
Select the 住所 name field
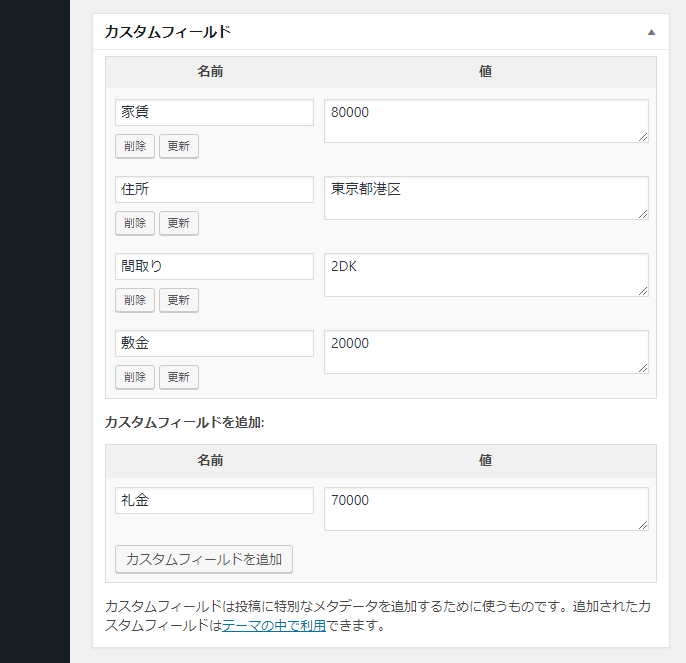tap(214, 189)
